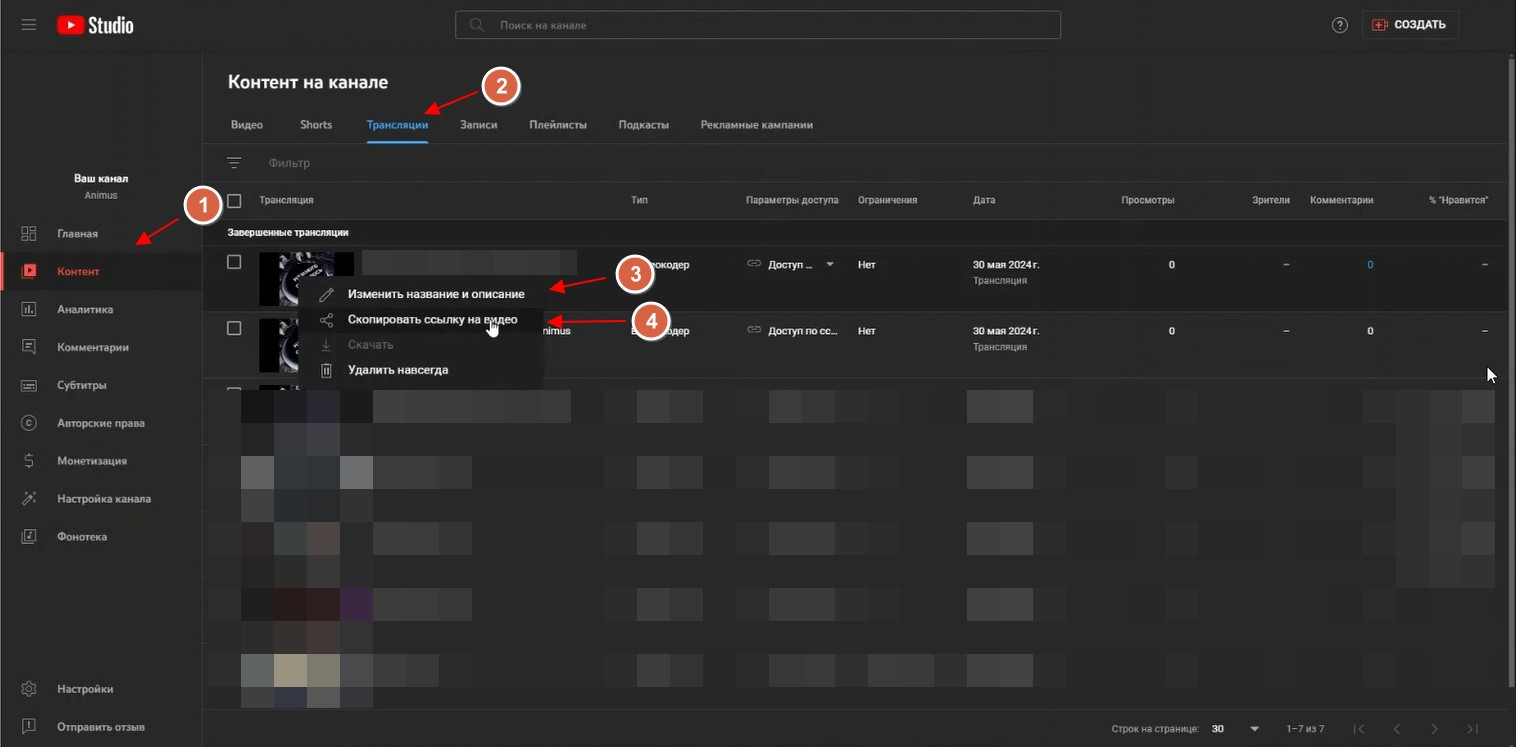Open Настройка канала in the sidebar
Screen dimensions: 1516x747
pos(104,499)
